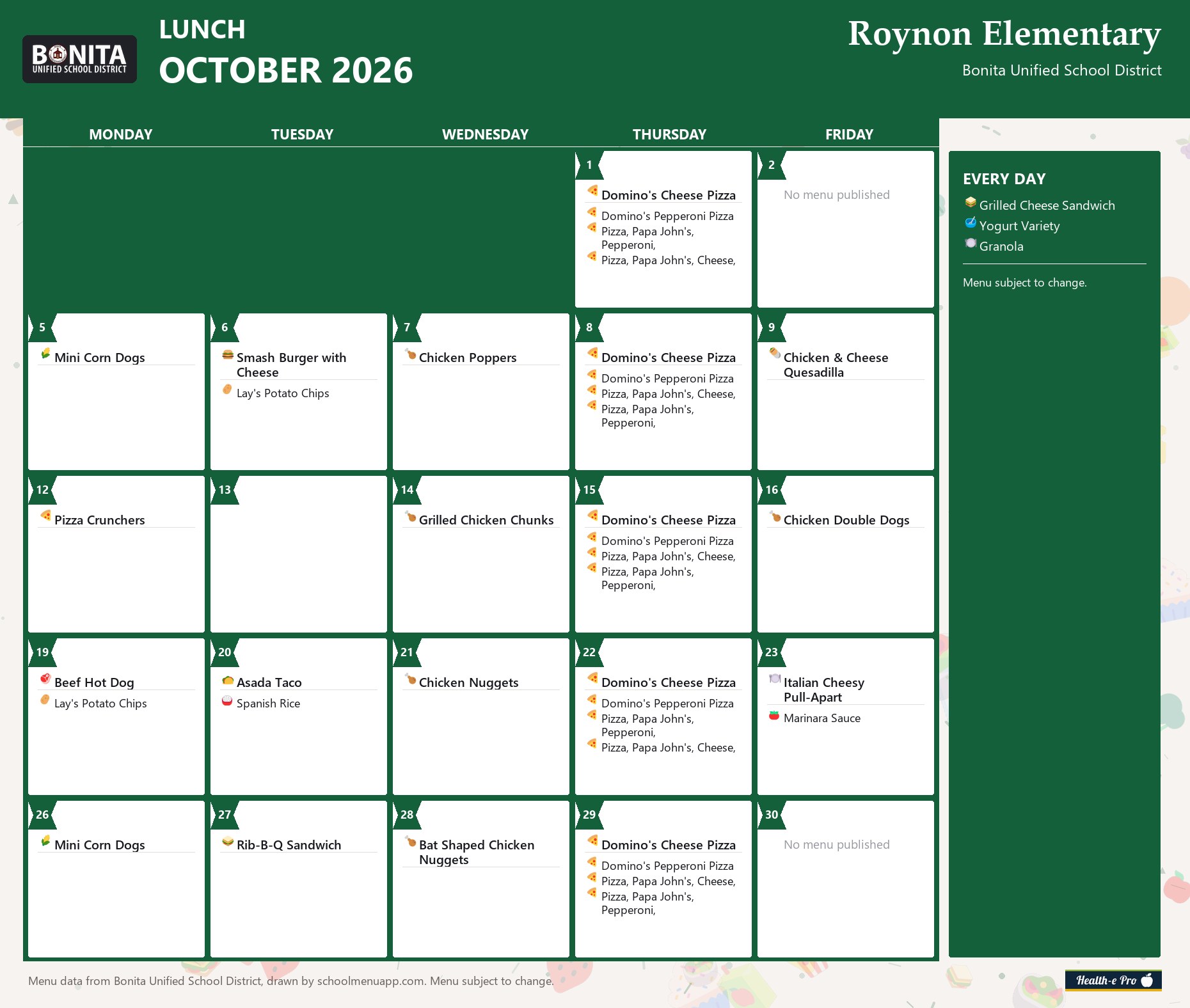The width and height of the screenshot is (1190, 1008).
Task: Open the Rib-B-Q Sandwich entry
Action: click(x=289, y=845)
